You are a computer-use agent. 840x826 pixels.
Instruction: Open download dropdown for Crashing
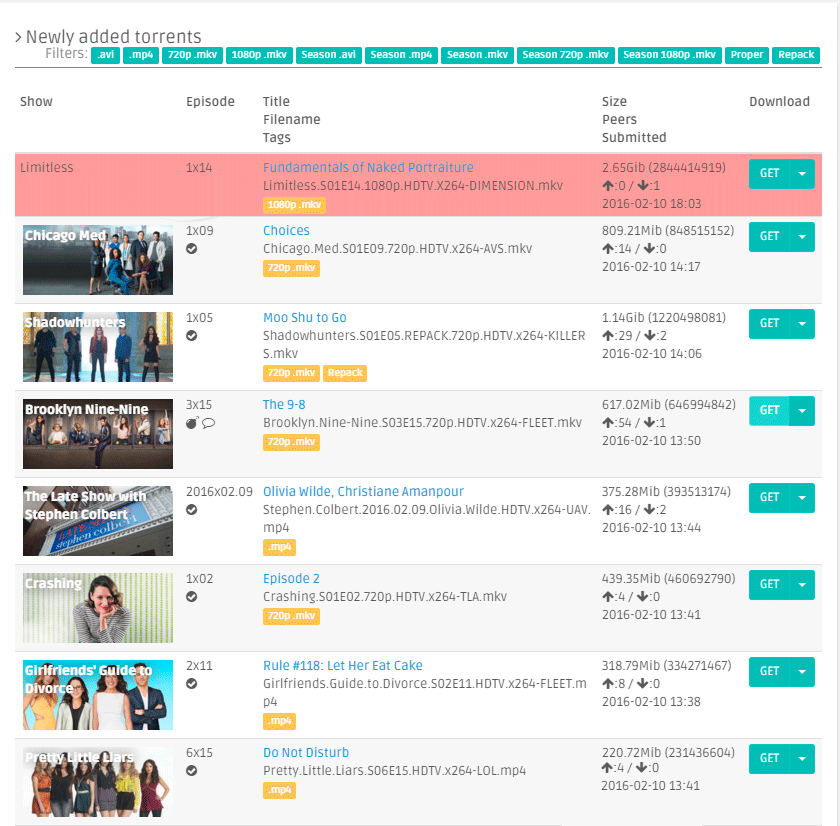tap(802, 584)
